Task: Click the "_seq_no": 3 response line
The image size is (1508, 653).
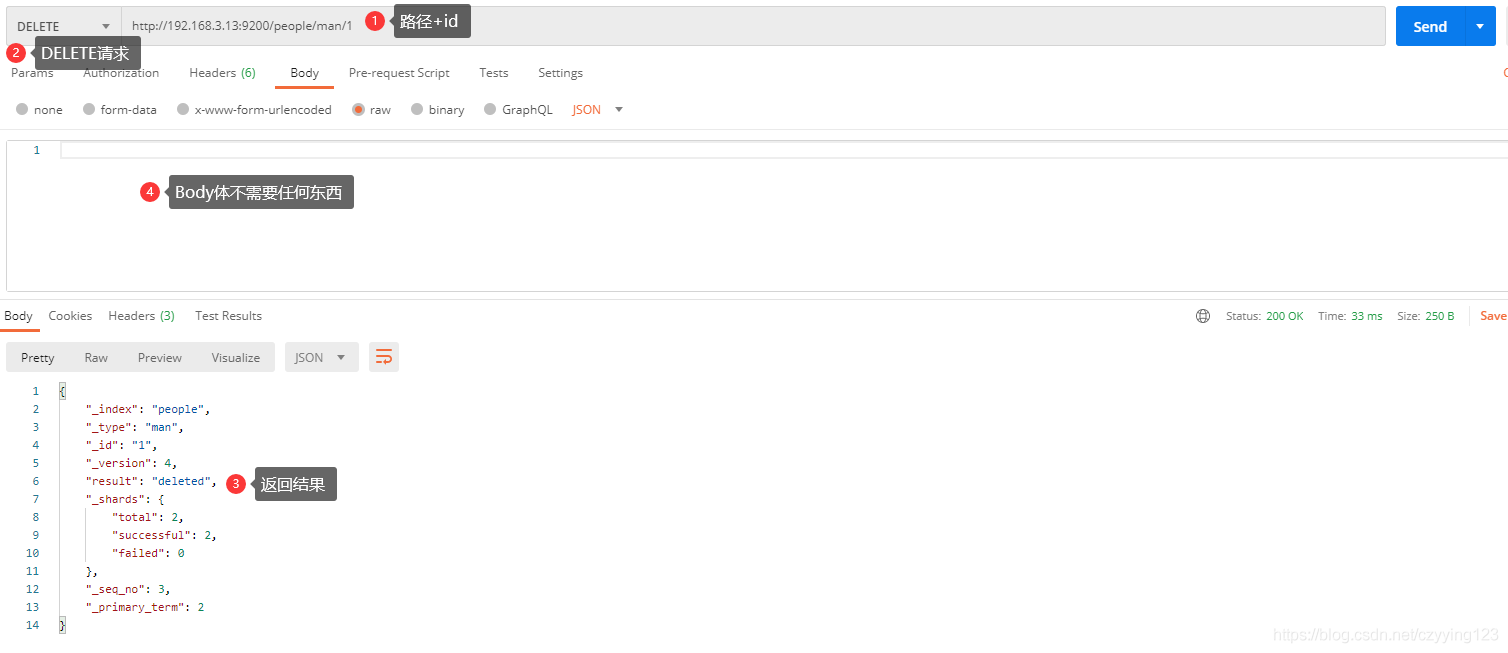Action: click(128, 589)
